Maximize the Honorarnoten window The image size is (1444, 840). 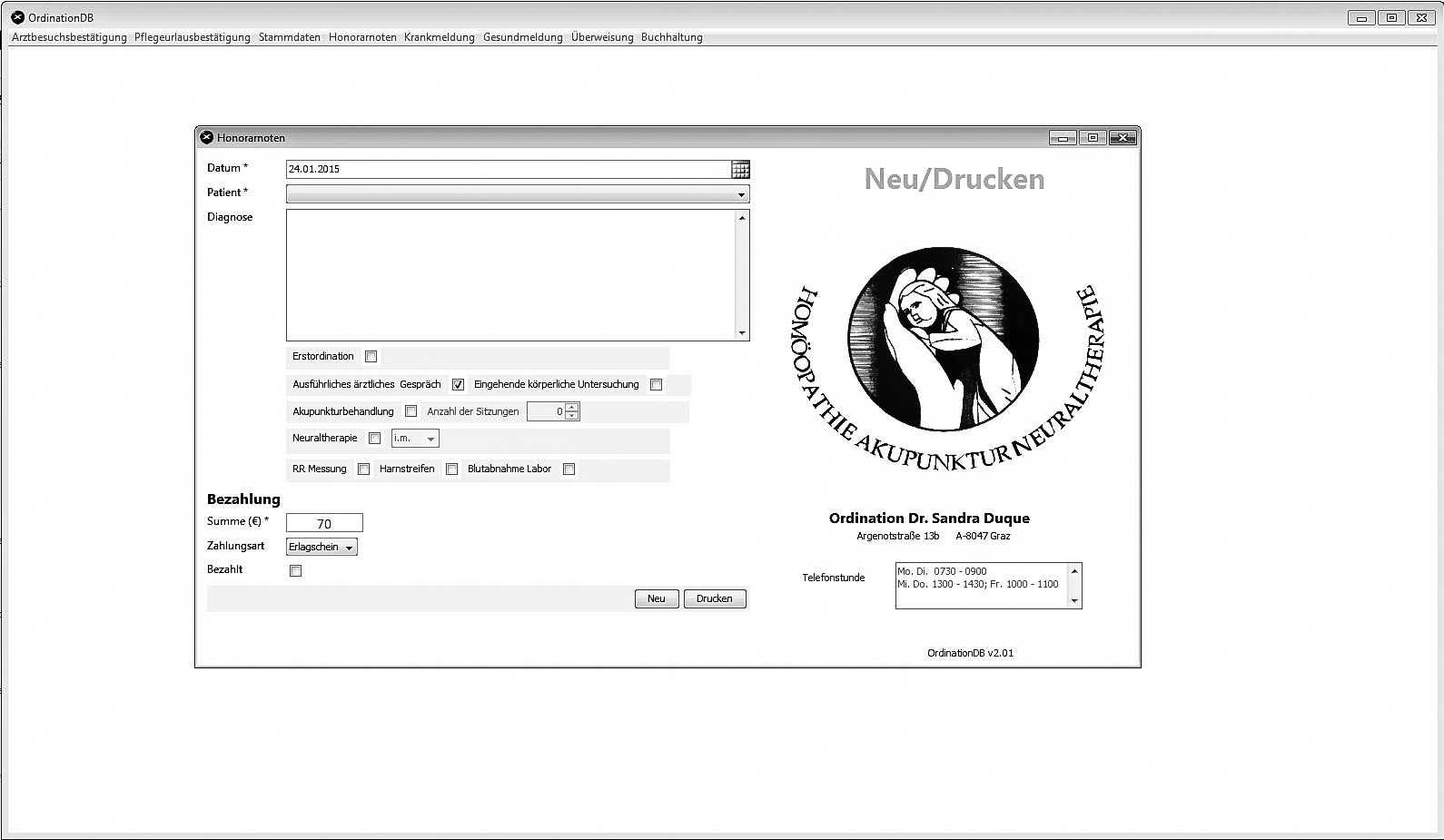1093,138
